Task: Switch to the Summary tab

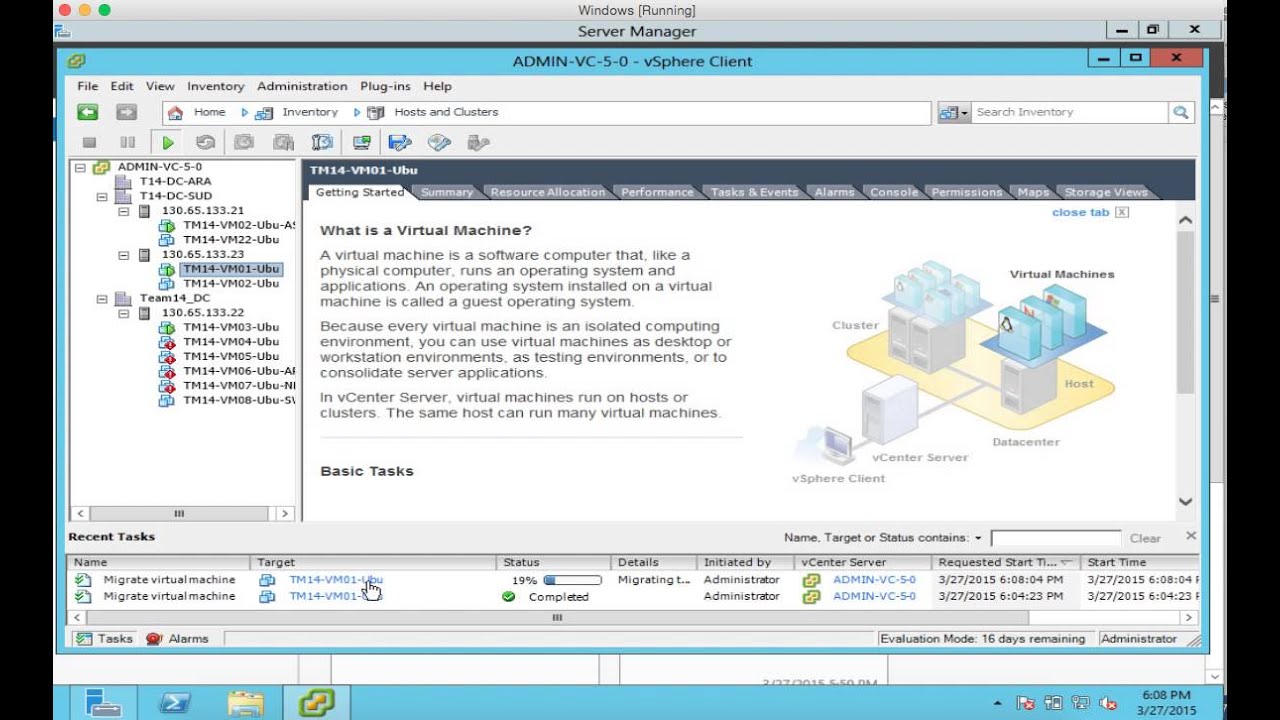Action: (x=446, y=192)
